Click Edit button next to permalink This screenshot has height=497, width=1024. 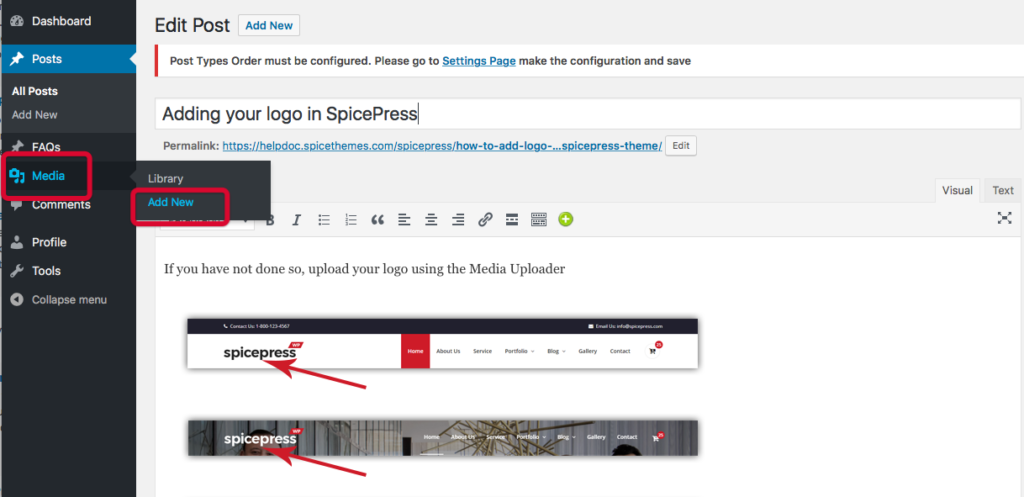[x=680, y=146]
